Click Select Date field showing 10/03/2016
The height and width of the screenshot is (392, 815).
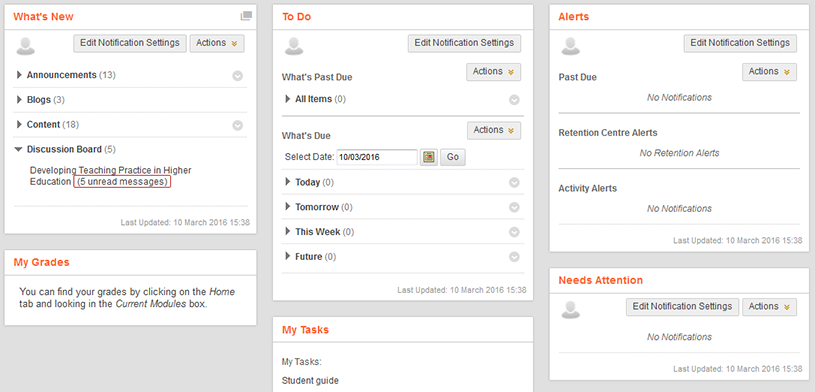point(377,157)
